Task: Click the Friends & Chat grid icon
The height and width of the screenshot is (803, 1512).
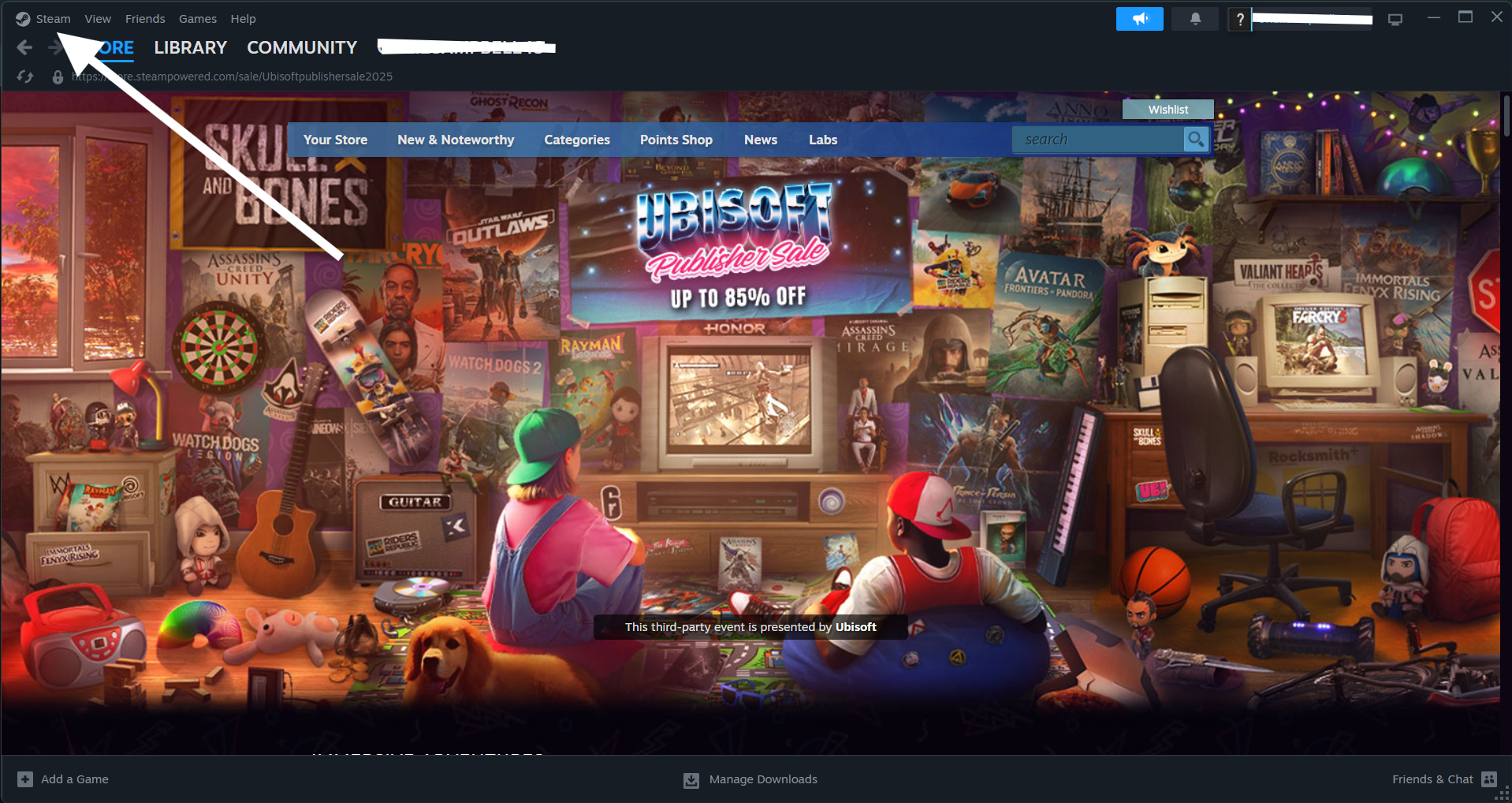Action: 1489,779
